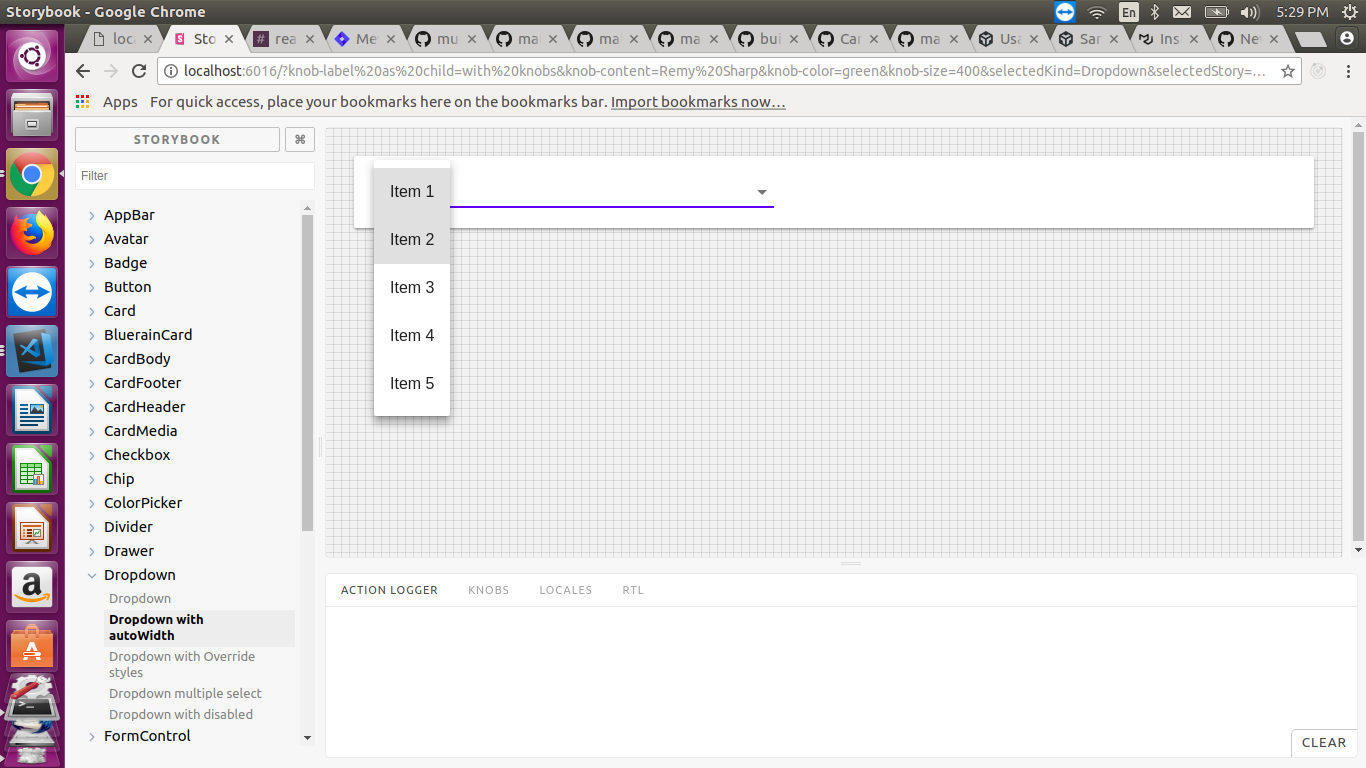Click the browser page reload icon

(x=139, y=71)
